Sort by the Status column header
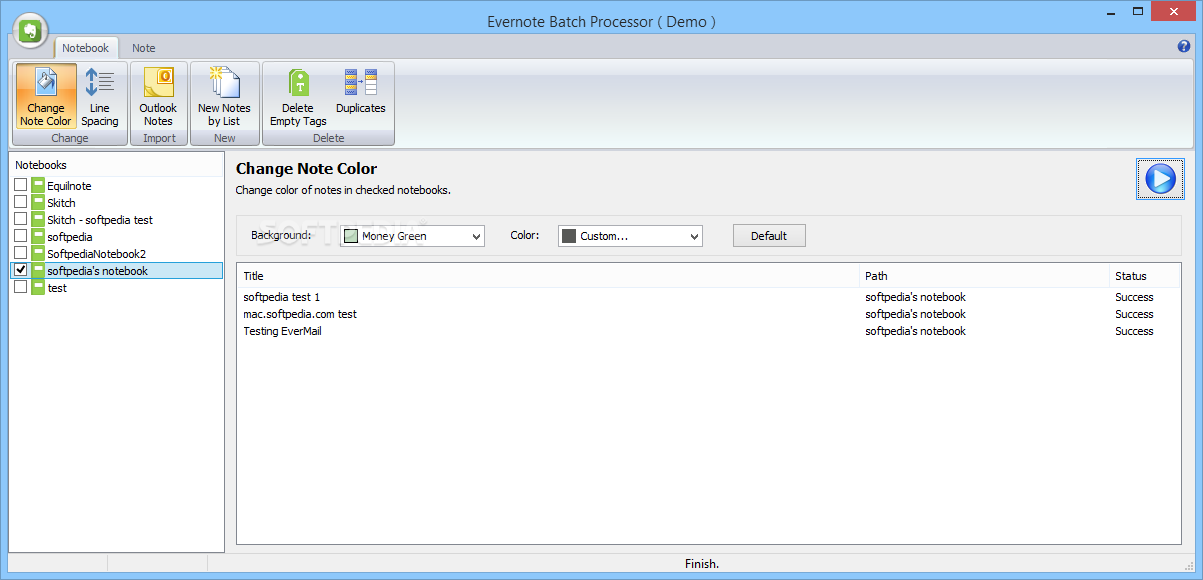The image size is (1203, 580). 1145,276
